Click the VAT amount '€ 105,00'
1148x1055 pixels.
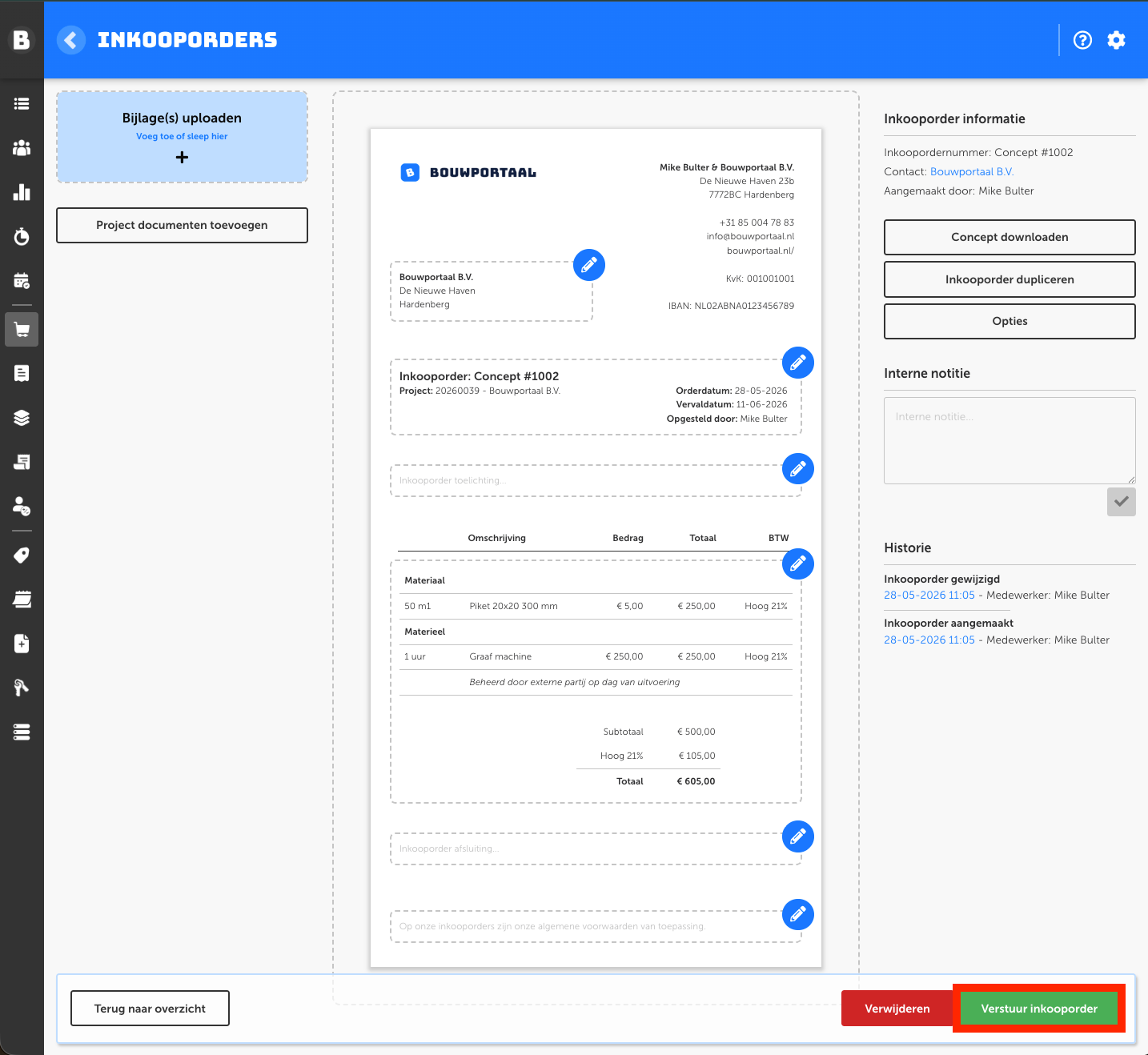696,756
